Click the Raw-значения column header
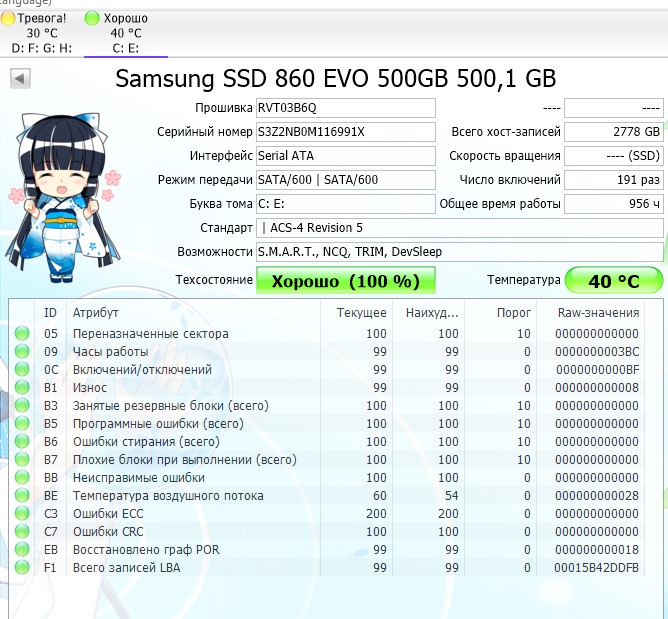The image size is (668, 619). [591, 313]
